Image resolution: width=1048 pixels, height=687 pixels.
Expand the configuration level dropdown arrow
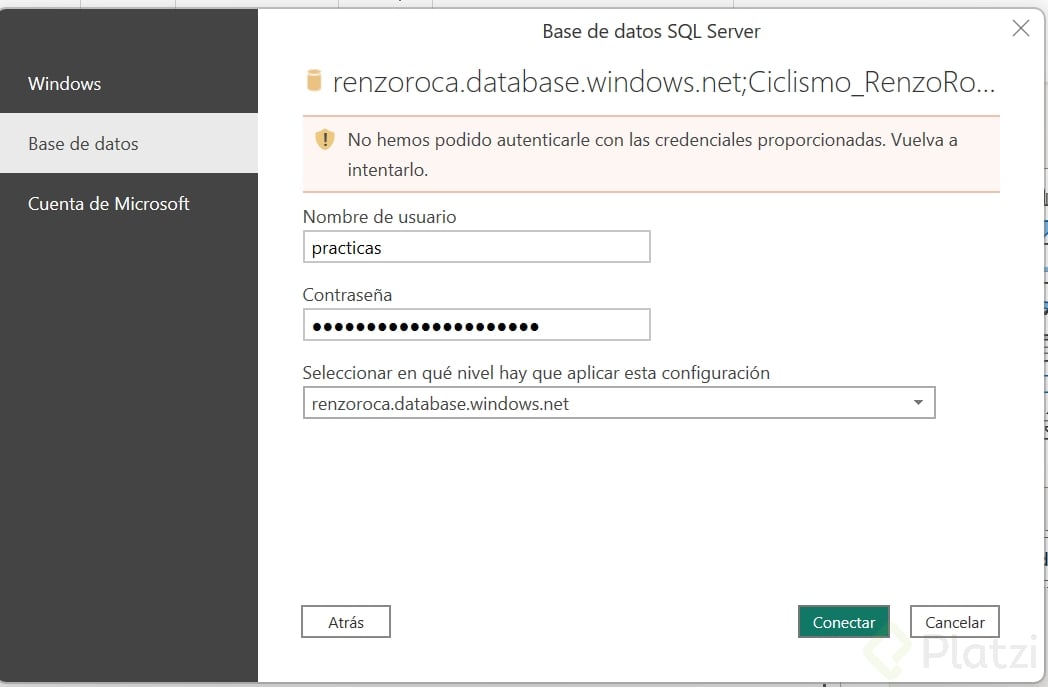917,403
